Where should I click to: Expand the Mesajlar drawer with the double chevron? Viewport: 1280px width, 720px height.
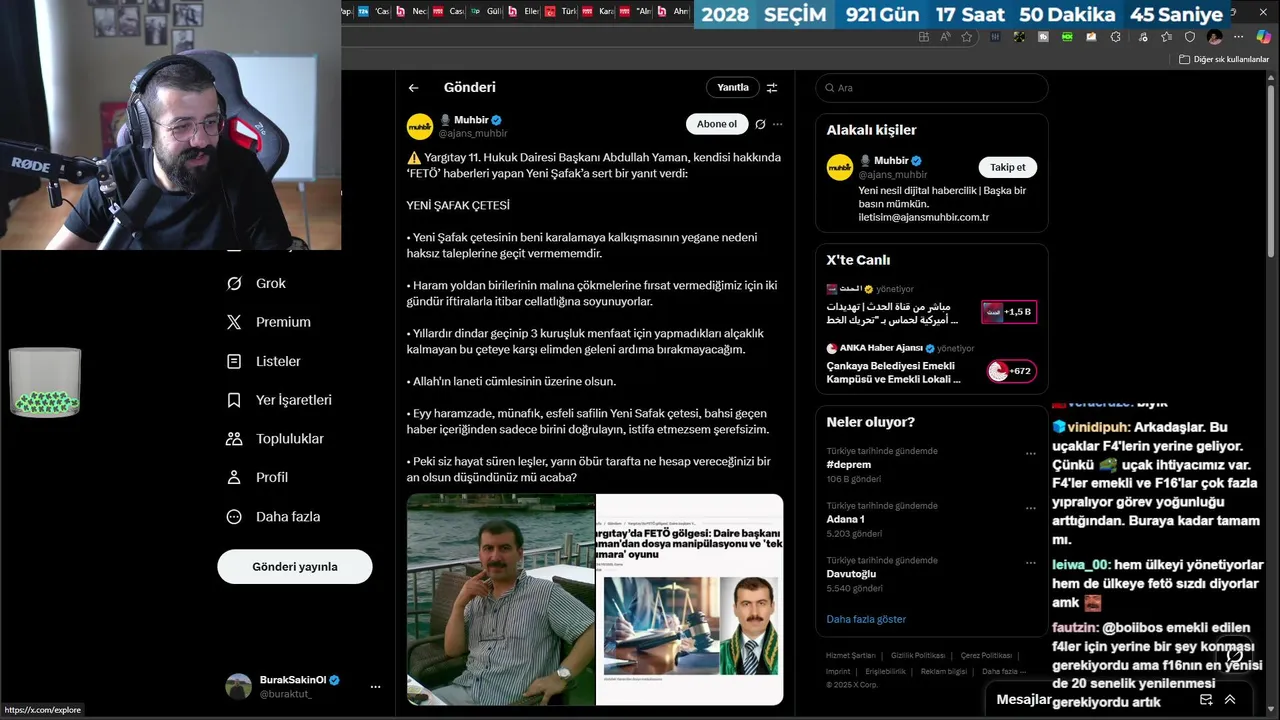coord(1230,700)
